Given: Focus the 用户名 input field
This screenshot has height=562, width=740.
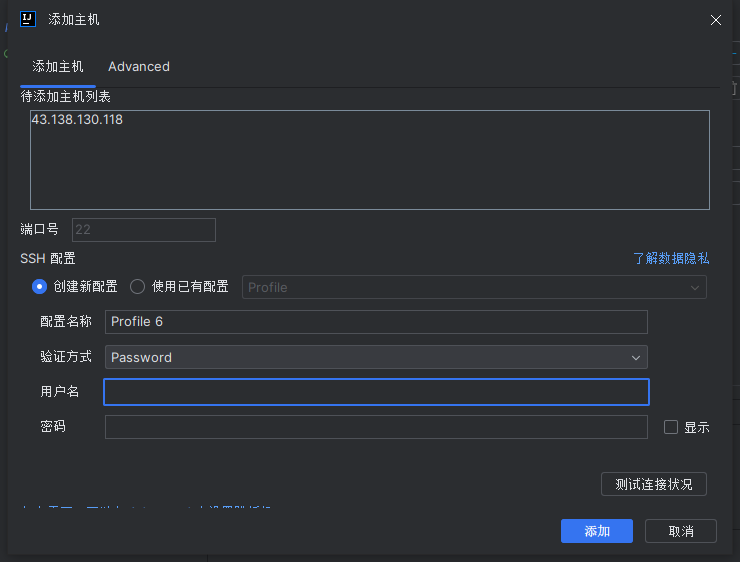Looking at the screenshot, I should click(376, 392).
